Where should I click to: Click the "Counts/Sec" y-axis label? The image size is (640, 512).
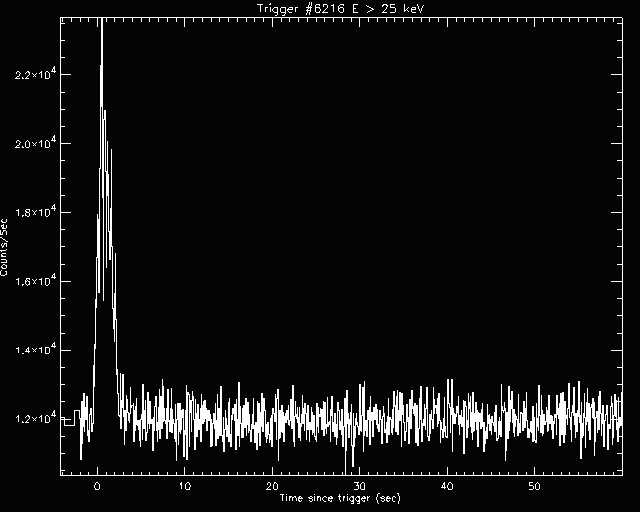pos(4,247)
